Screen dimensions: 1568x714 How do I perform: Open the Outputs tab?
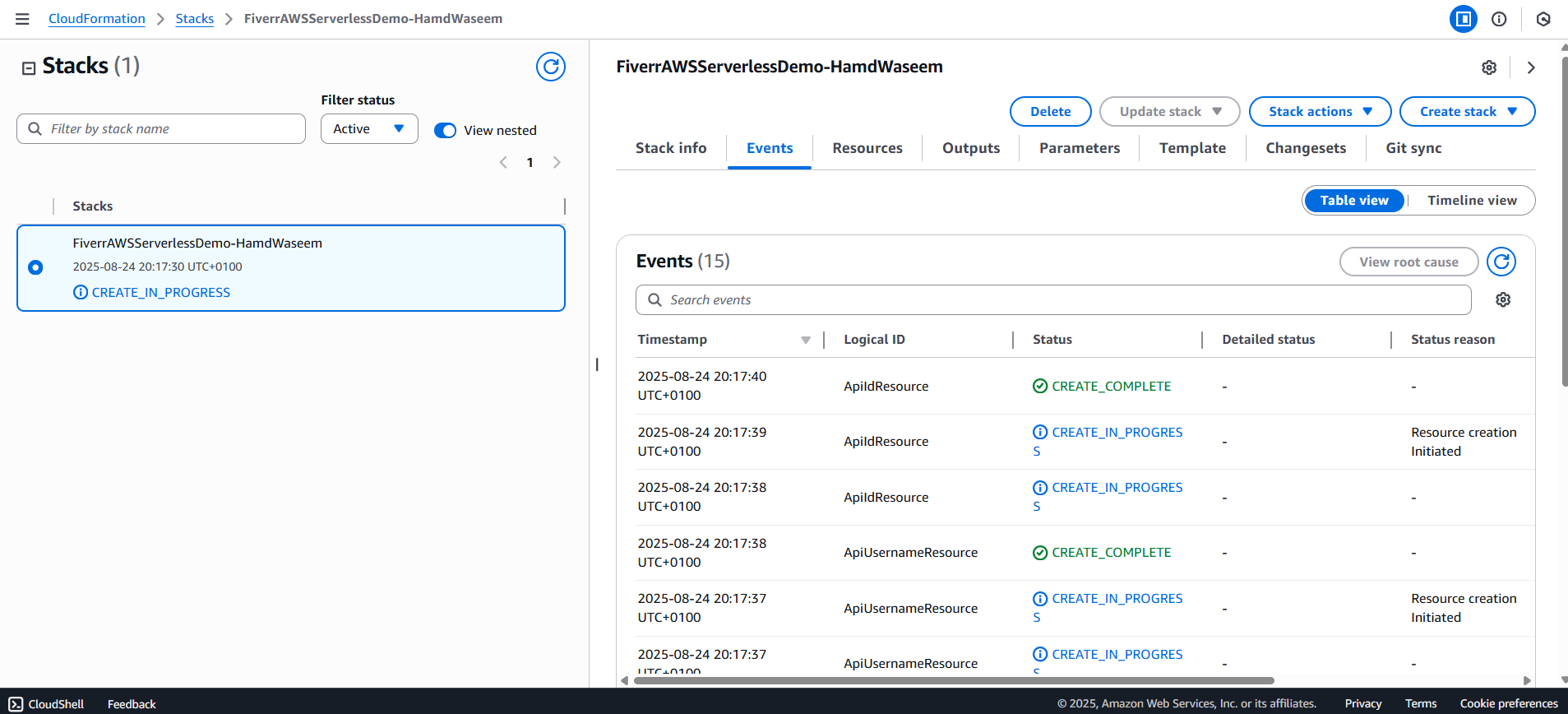971,148
